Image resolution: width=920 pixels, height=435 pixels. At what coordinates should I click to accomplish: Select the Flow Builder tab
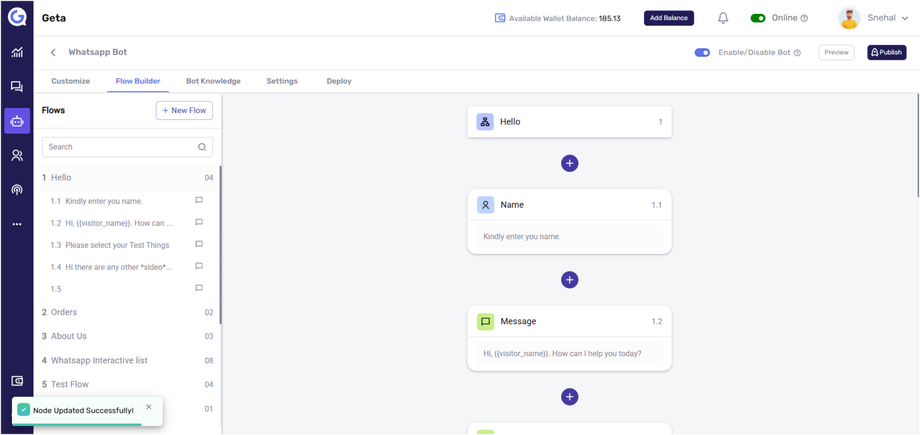[138, 81]
